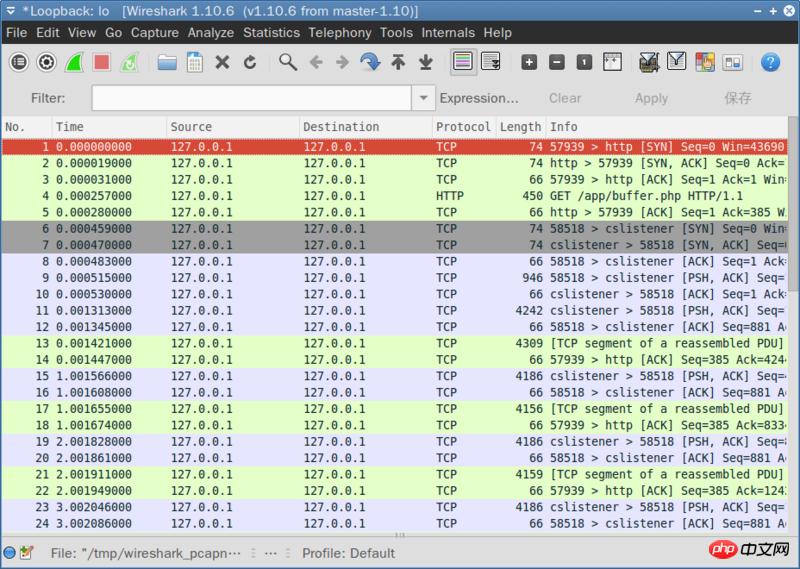Toggle packet list colorization
This screenshot has width=800, height=569.
(x=463, y=62)
